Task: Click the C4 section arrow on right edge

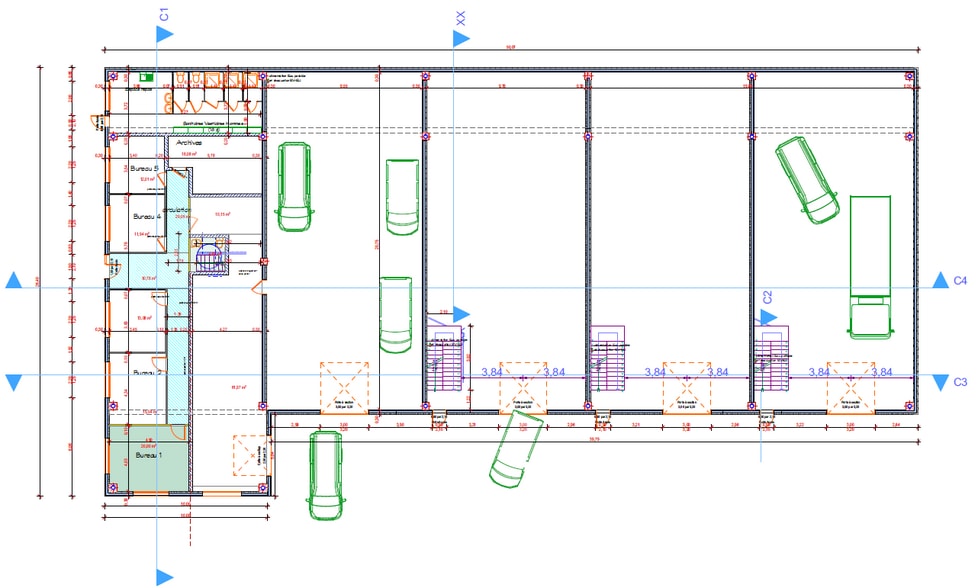Action: pos(940,281)
